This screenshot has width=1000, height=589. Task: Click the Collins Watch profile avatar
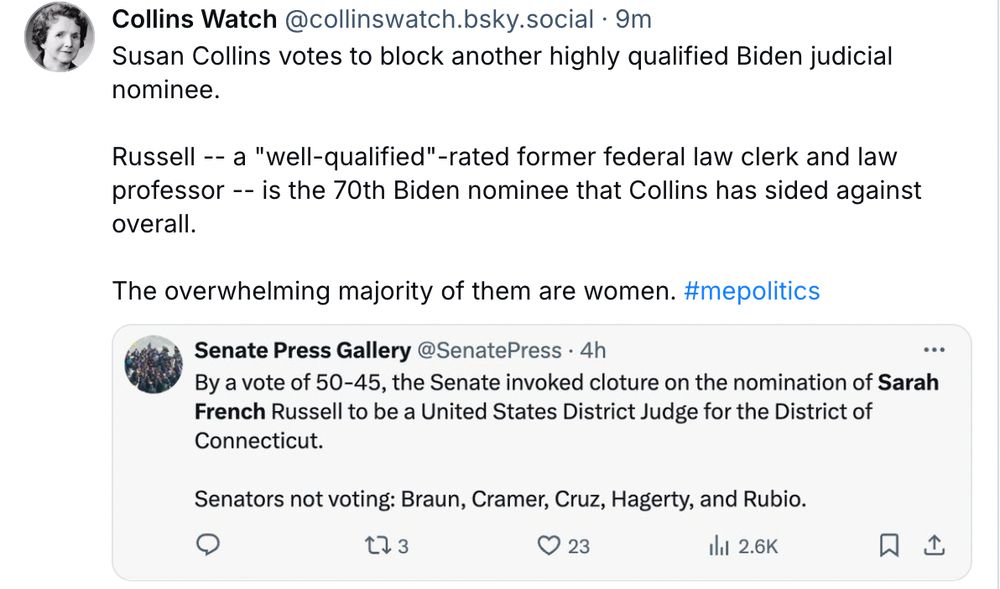(60, 37)
